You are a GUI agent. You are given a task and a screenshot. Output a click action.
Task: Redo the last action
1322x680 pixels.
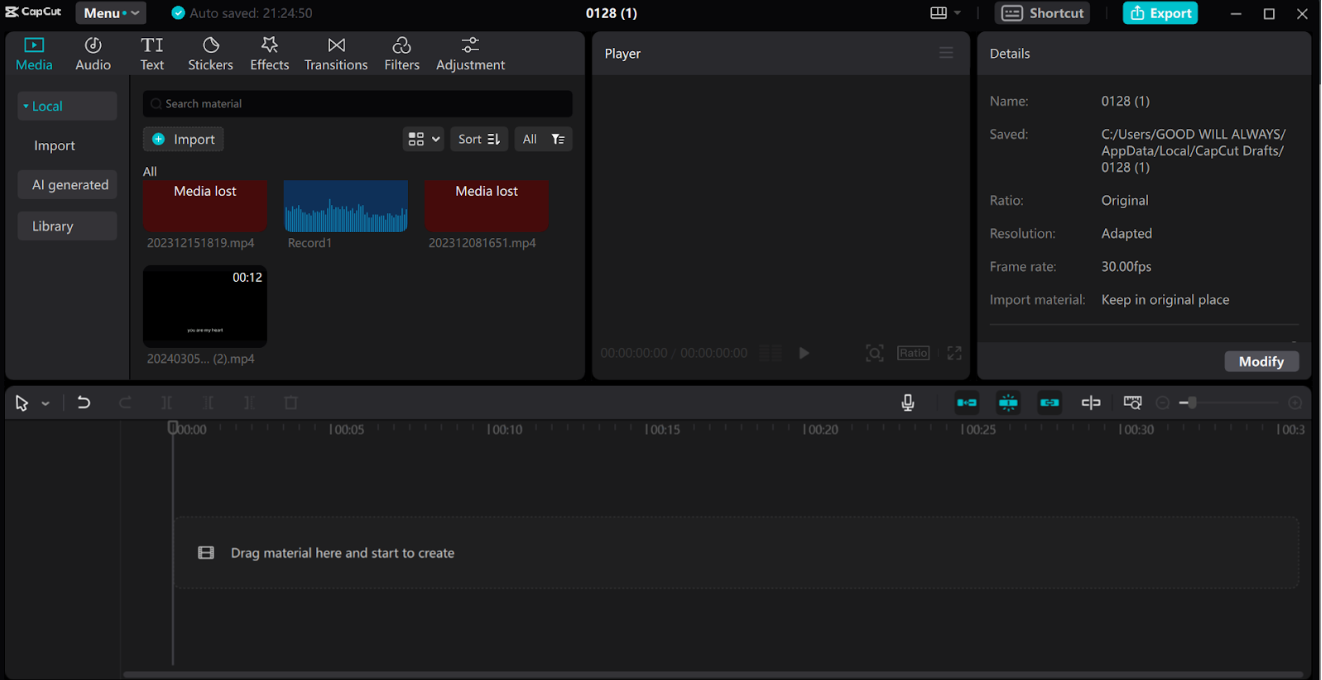[x=125, y=403]
